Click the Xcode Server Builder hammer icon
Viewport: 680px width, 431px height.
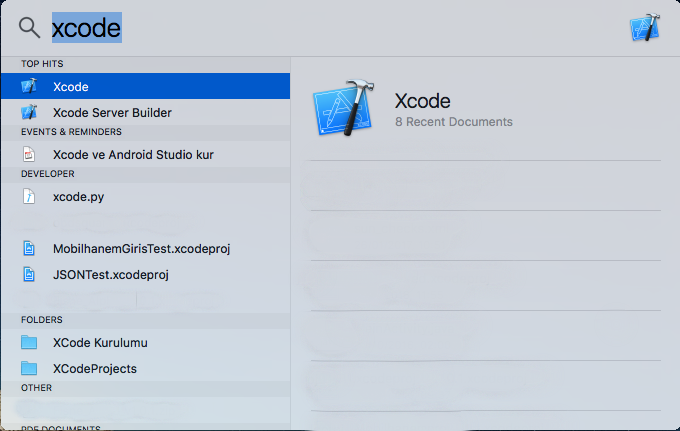click(x=29, y=112)
